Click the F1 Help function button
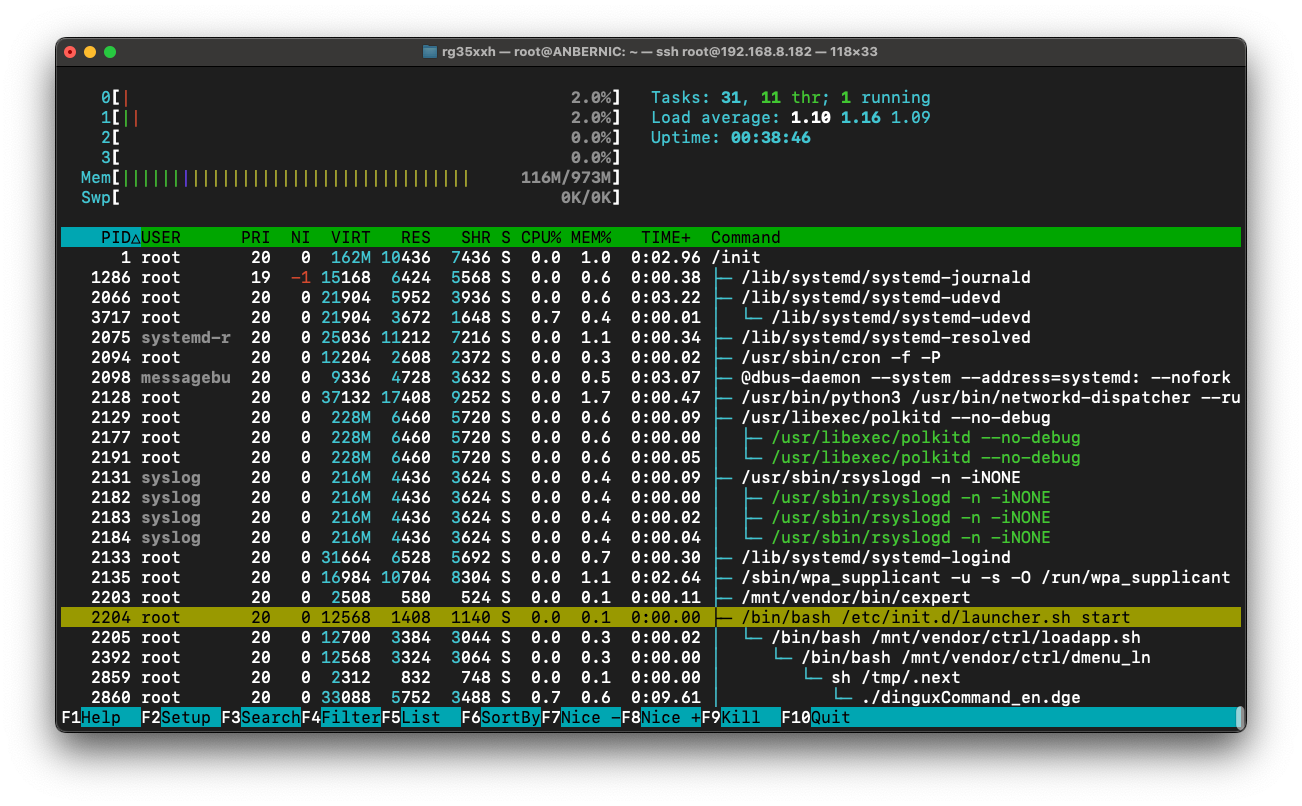Screen dimensions: 1302x806 click(x=101, y=717)
